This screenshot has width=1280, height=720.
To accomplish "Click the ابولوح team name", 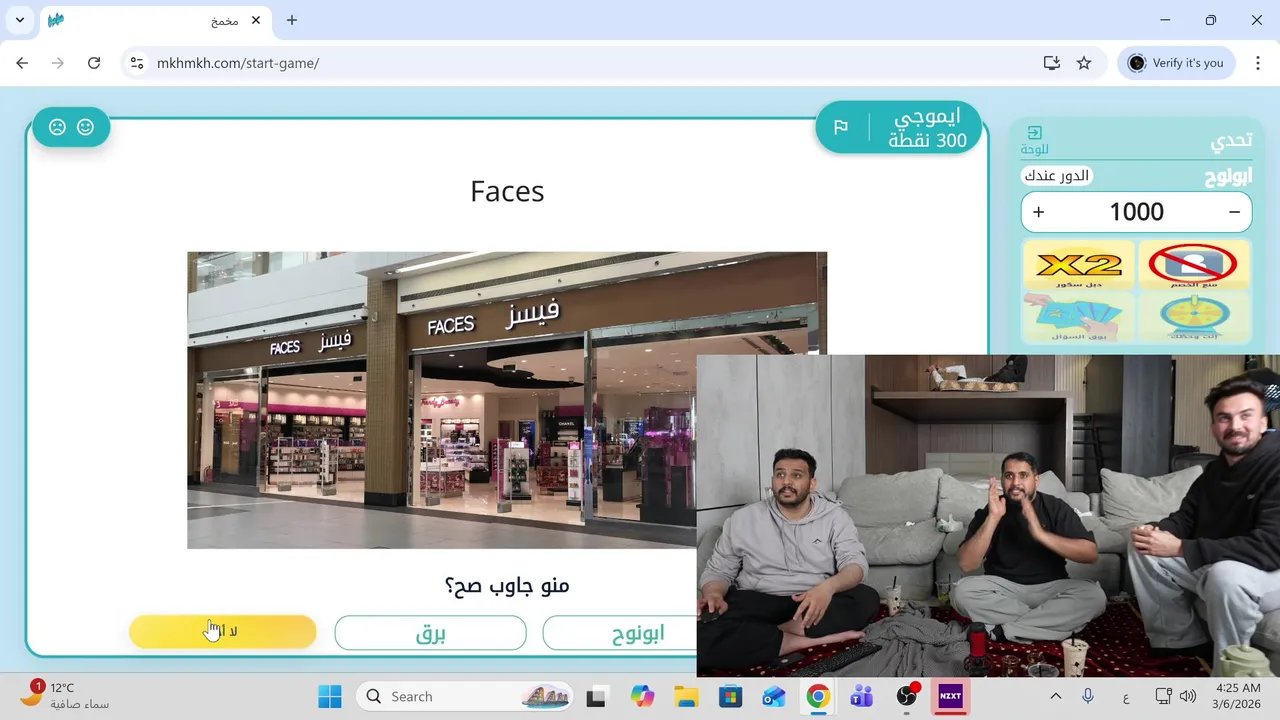I will point(1228,177).
